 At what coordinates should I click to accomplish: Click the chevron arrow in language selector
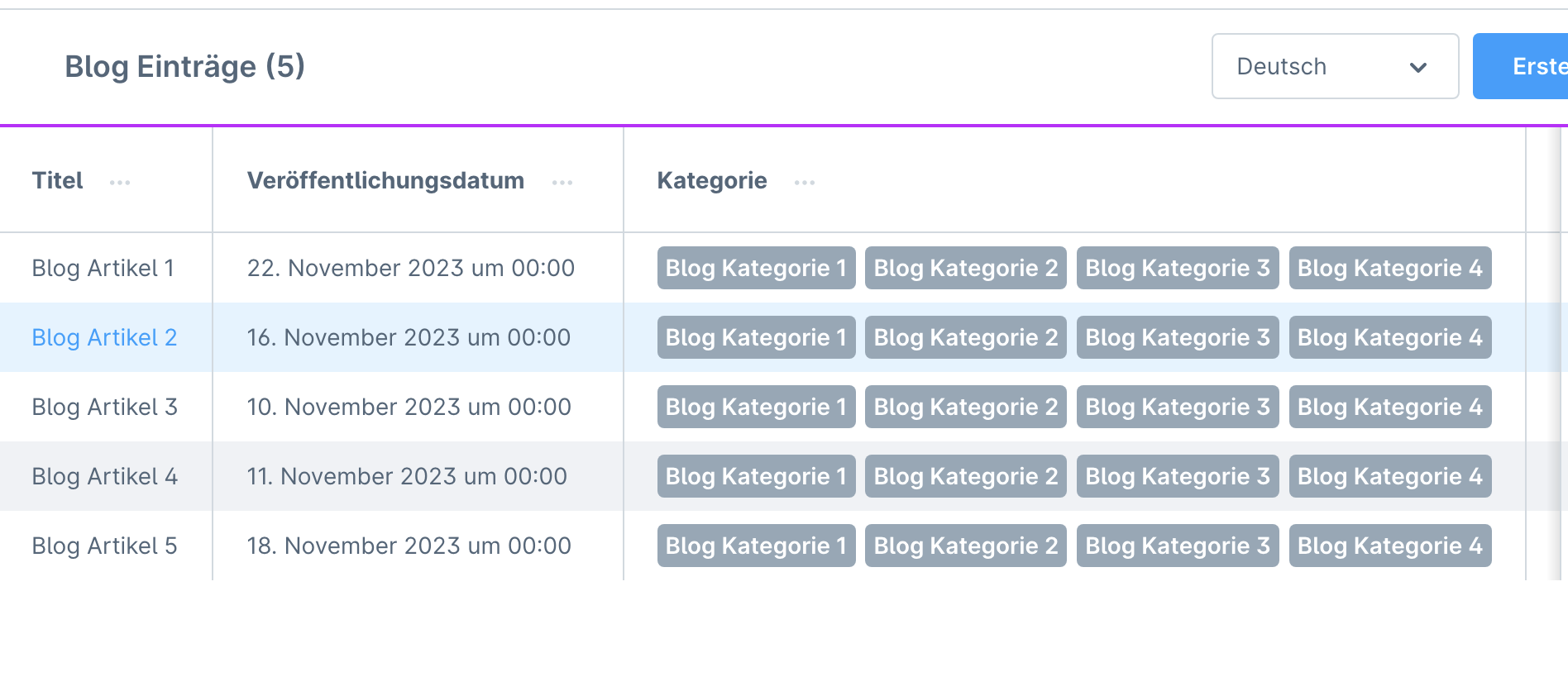pyautogui.click(x=1418, y=67)
